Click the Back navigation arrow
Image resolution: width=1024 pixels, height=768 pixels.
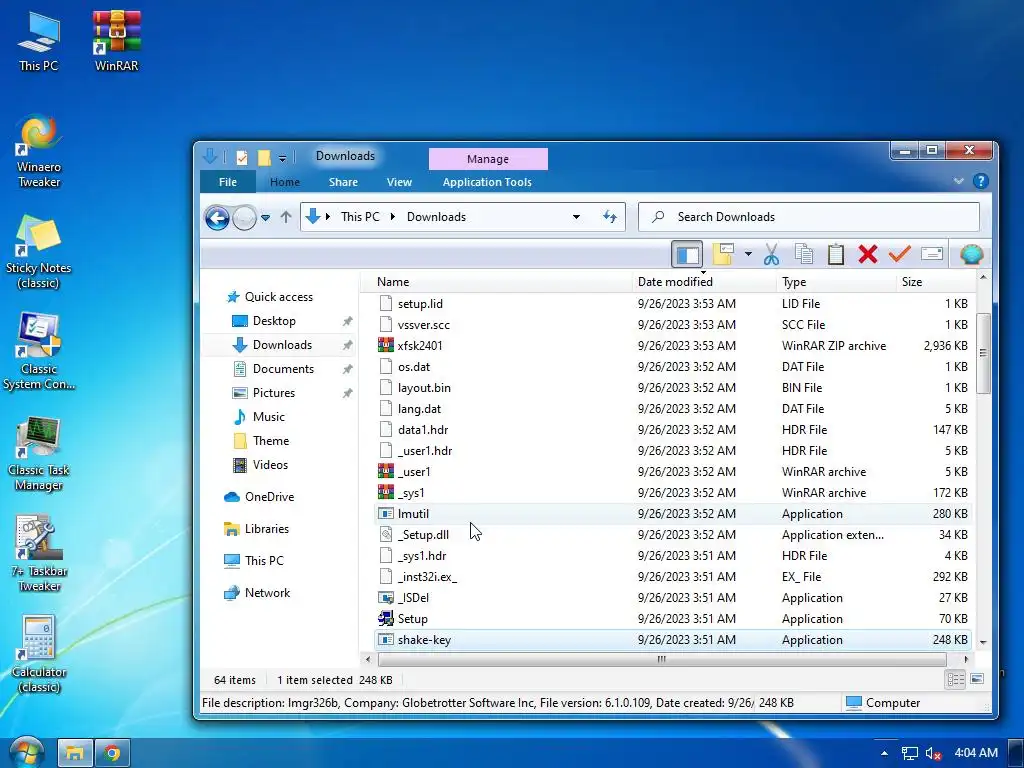(x=217, y=217)
